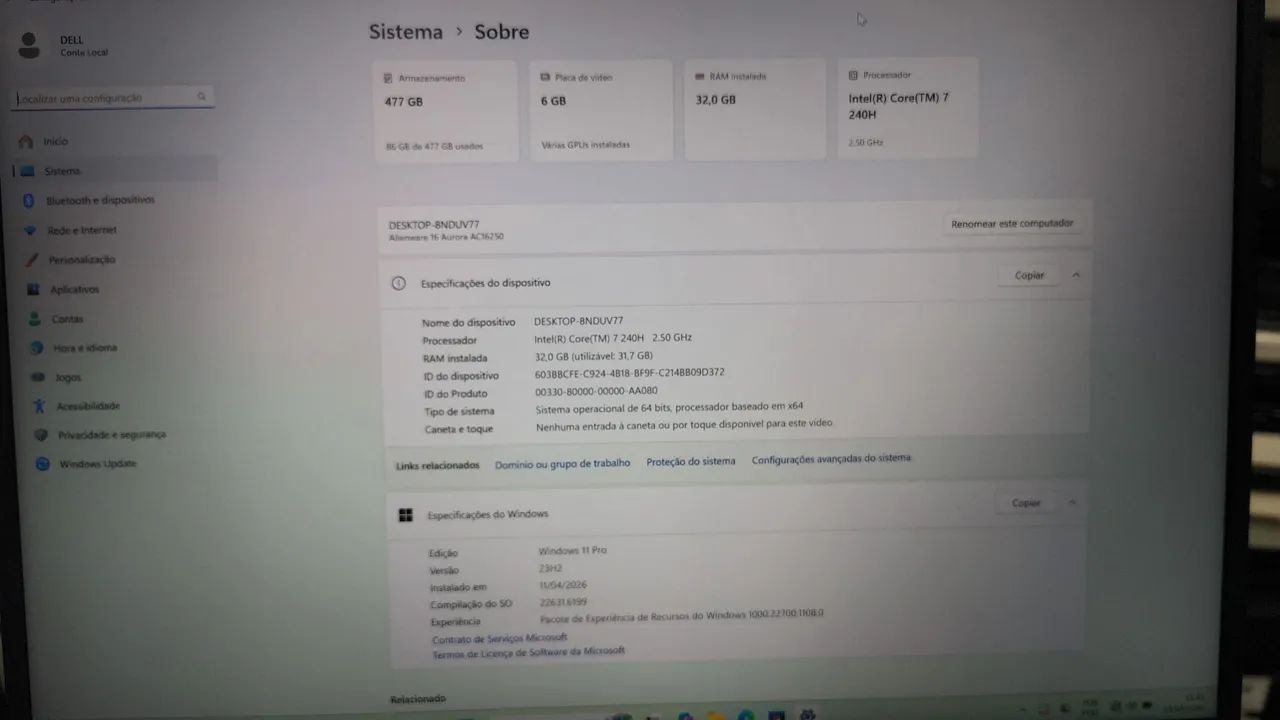Open the RAM instalada 32,0 GB card

point(755,109)
